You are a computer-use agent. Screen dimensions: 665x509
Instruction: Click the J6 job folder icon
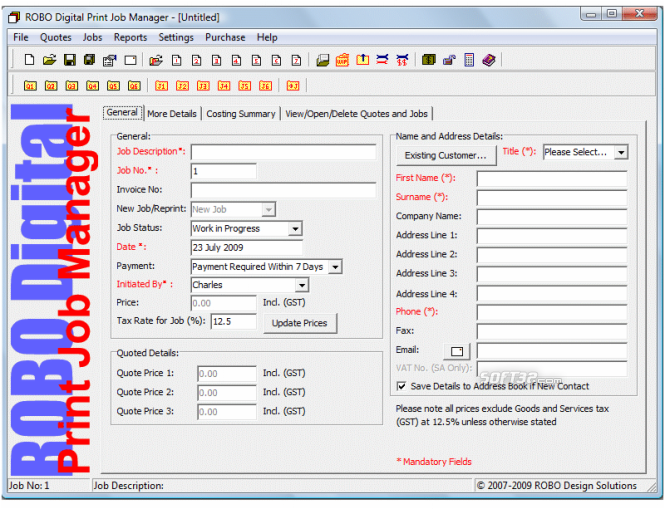click(265, 86)
